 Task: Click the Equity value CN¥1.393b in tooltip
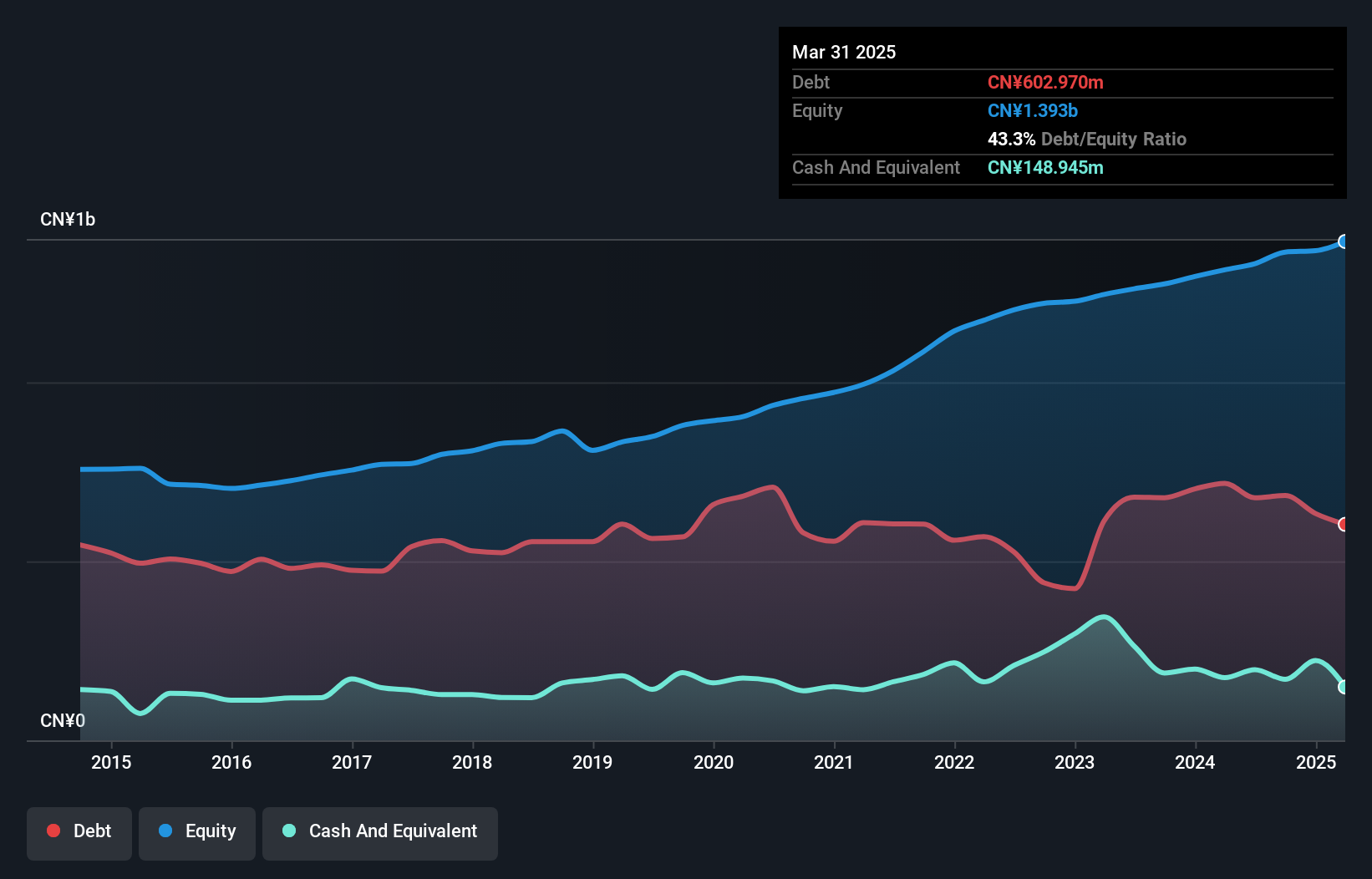[x=1033, y=111]
